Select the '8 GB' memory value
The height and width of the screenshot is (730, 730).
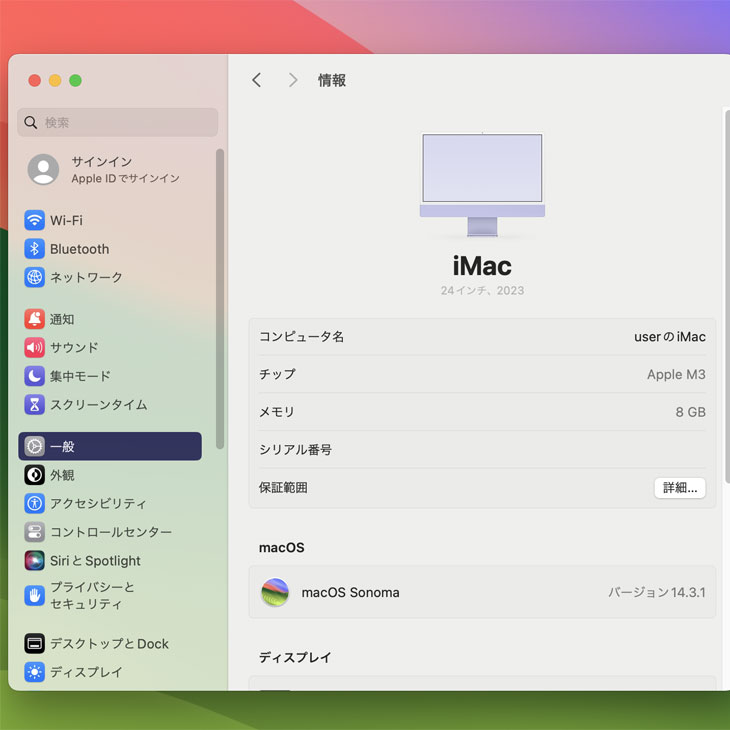coord(690,412)
